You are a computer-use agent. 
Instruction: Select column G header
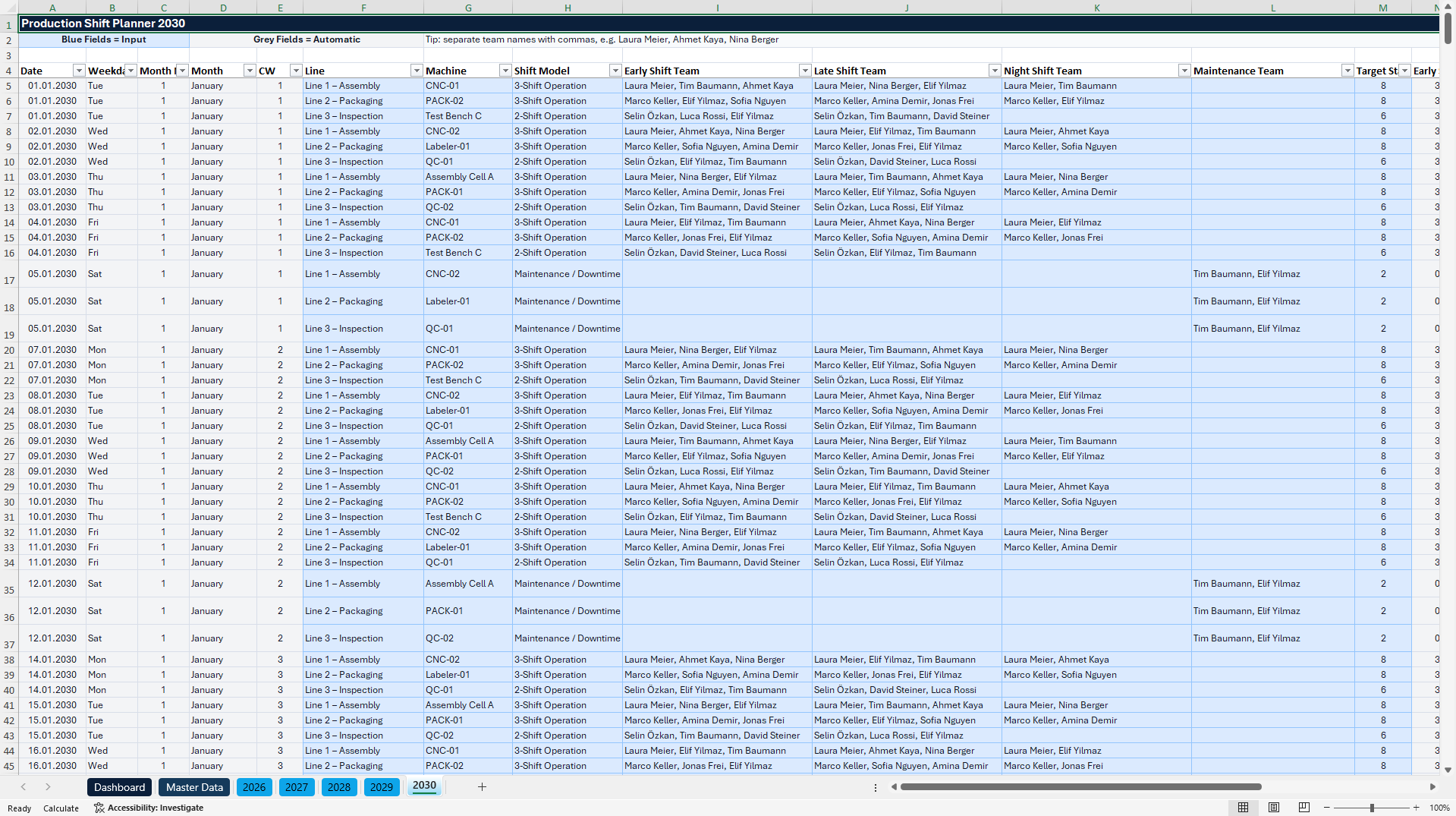[x=468, y=8]
